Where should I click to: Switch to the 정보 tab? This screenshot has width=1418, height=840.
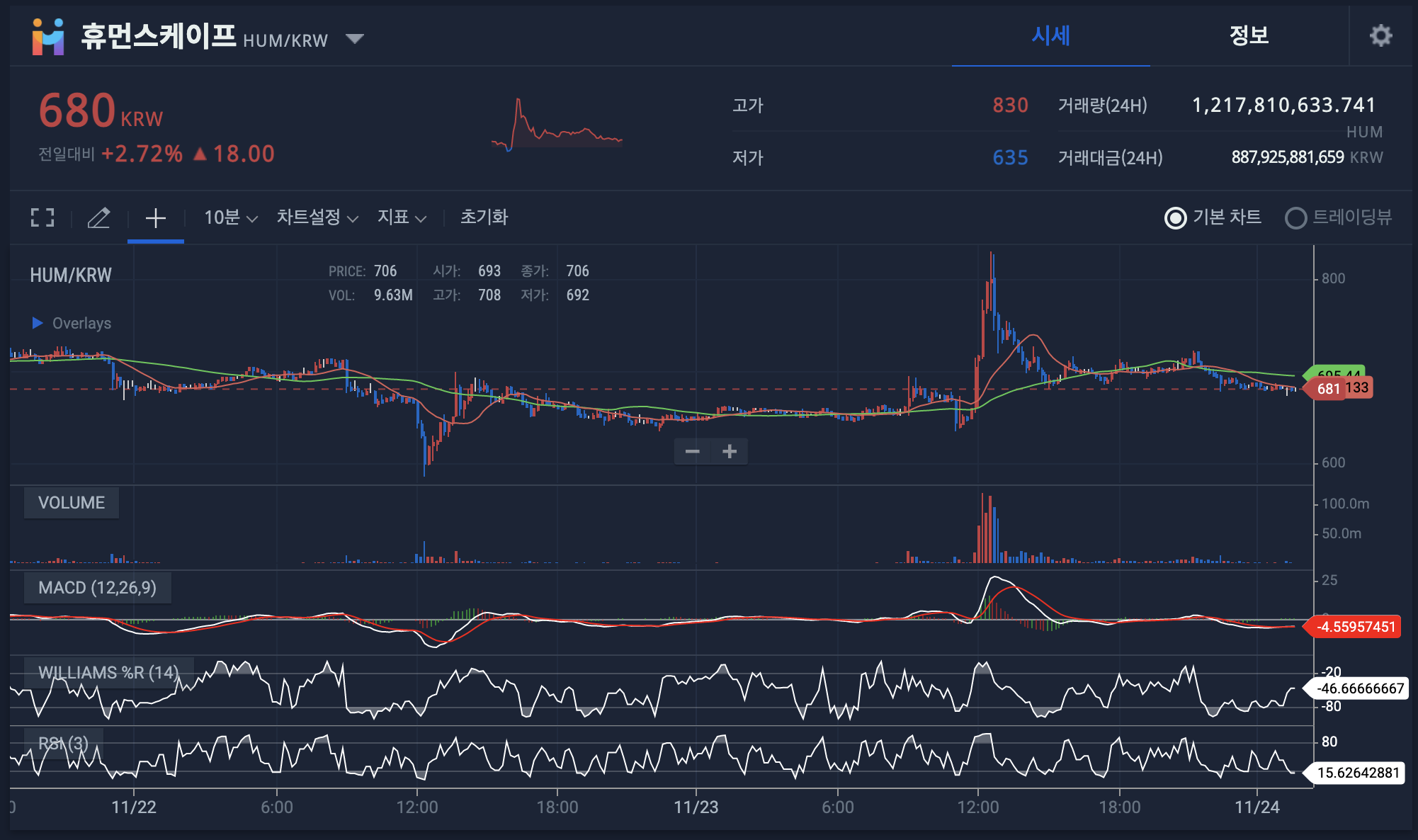(1249, 35)
